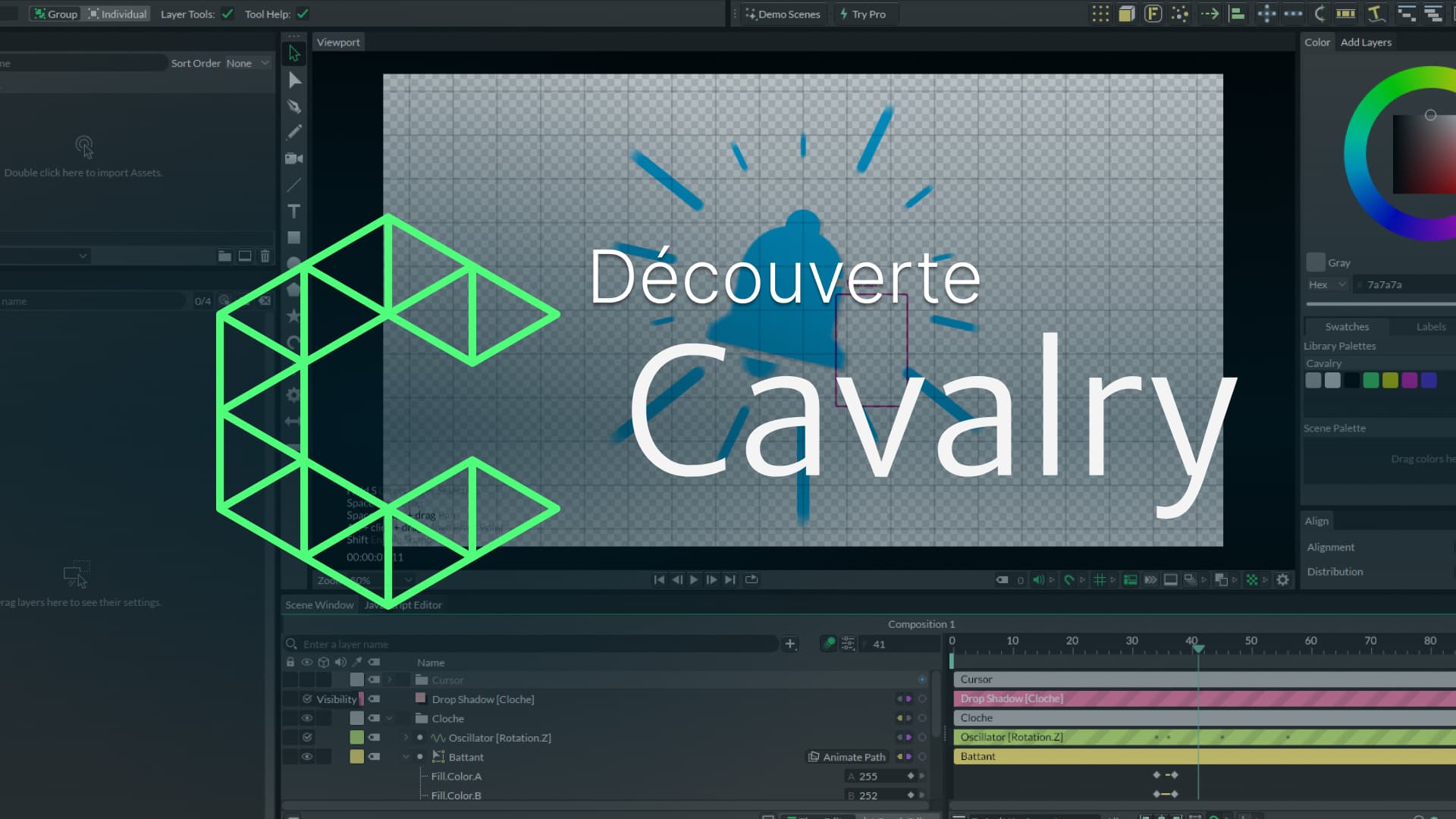This screenshot has height=819, width=1456.
Task: Mute audio using the speaker icon
Action: [x=1037, y=579]
